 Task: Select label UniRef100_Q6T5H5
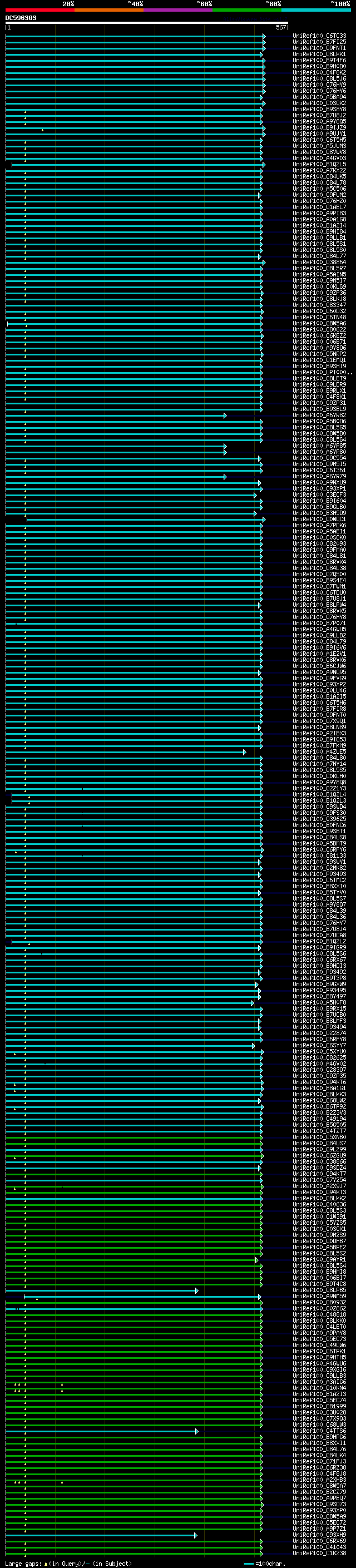click(319, 140)
